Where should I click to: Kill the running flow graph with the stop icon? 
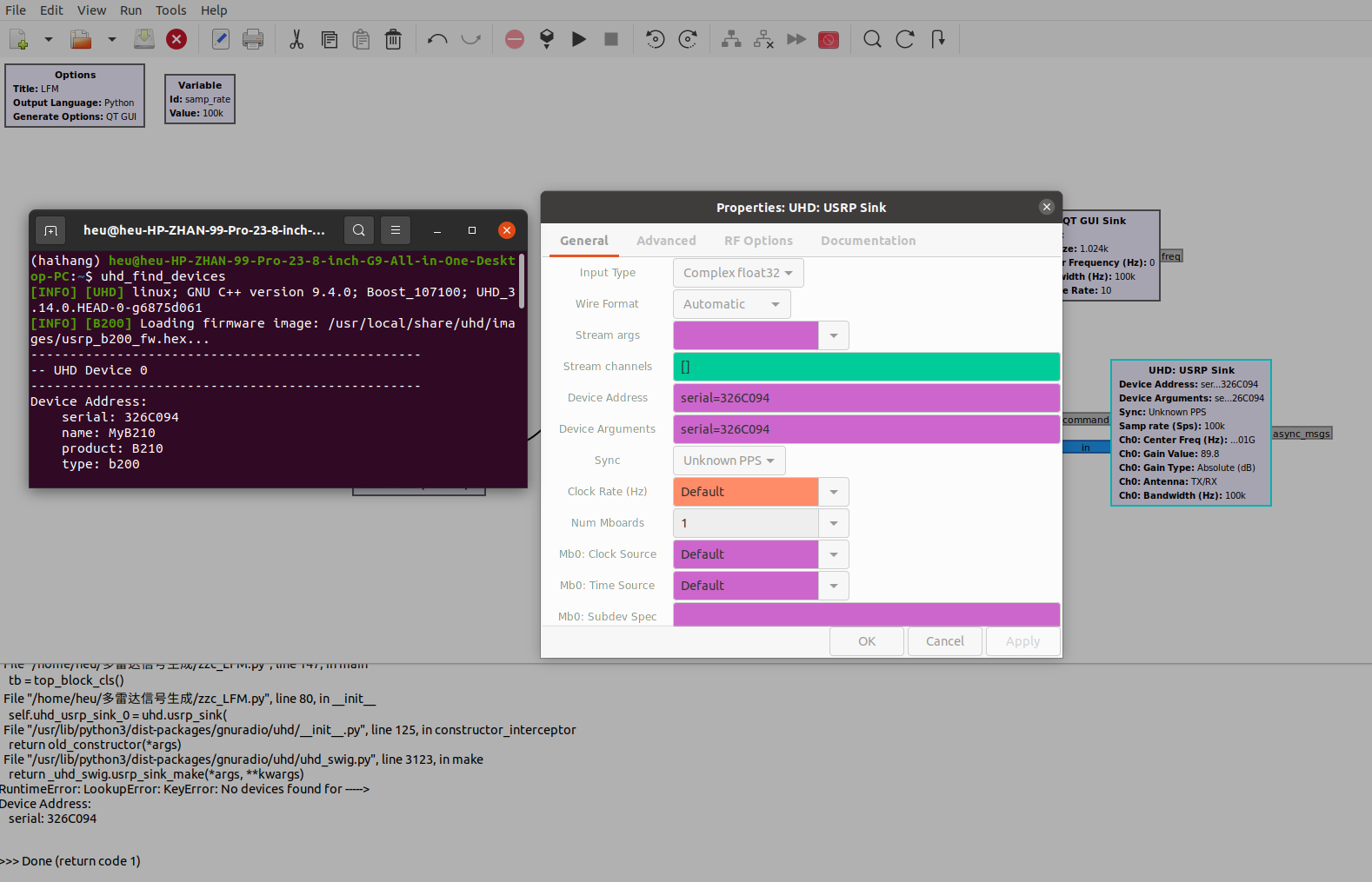pyautogui.click(x=611, y=39)
